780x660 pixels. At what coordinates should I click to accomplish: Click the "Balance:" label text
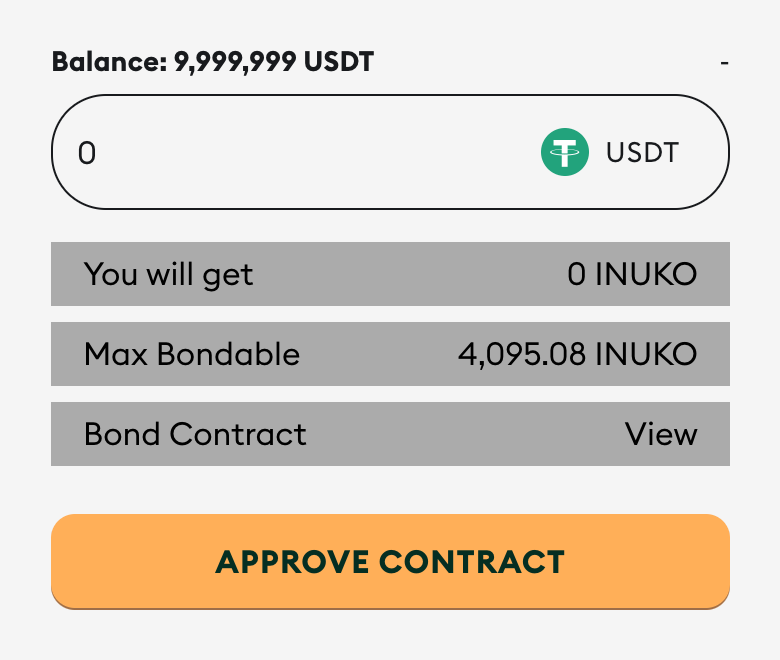110,62
